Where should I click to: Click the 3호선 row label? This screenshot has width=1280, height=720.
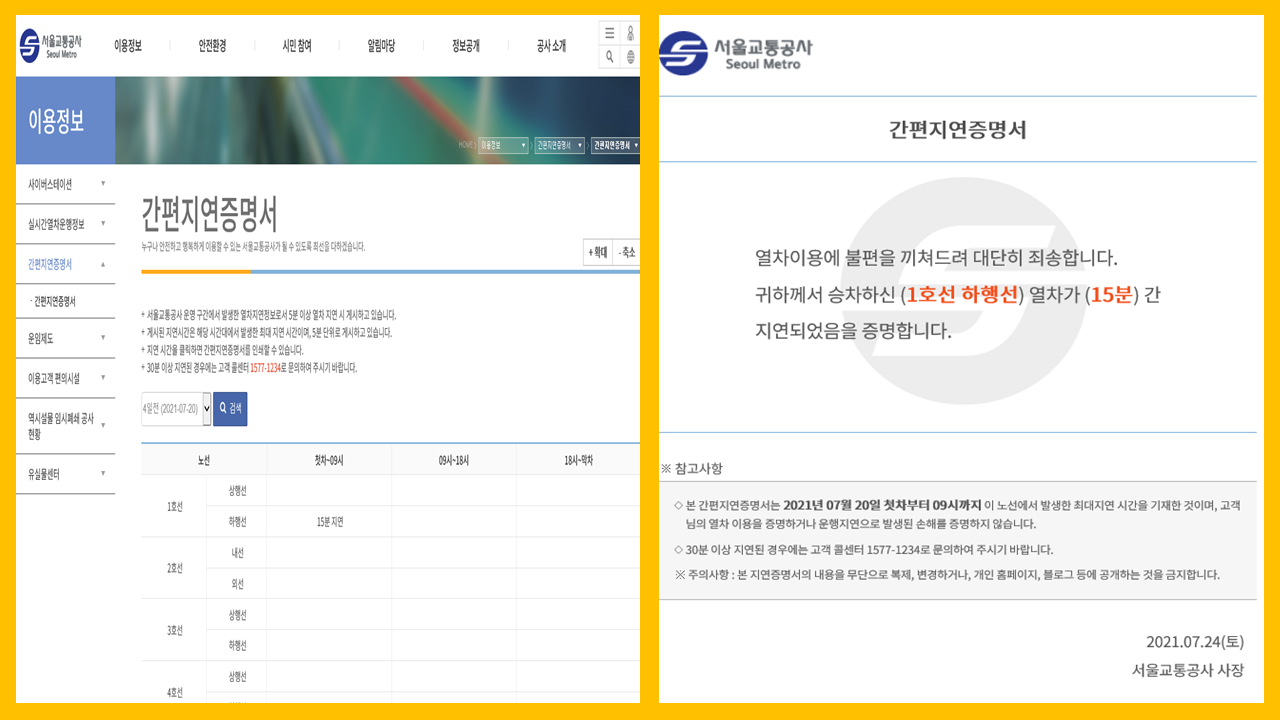[x=174, y=630]
